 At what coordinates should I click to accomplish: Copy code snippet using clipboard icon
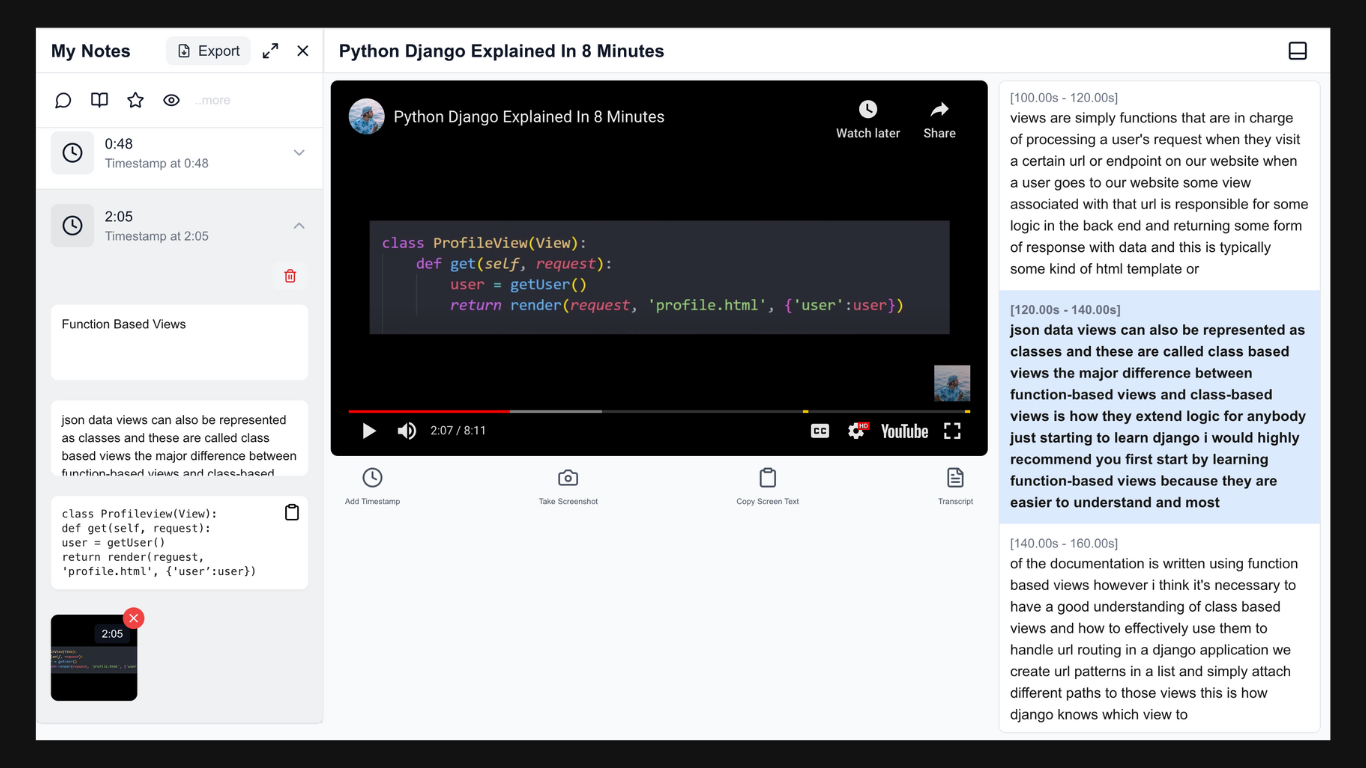(292, 512)
